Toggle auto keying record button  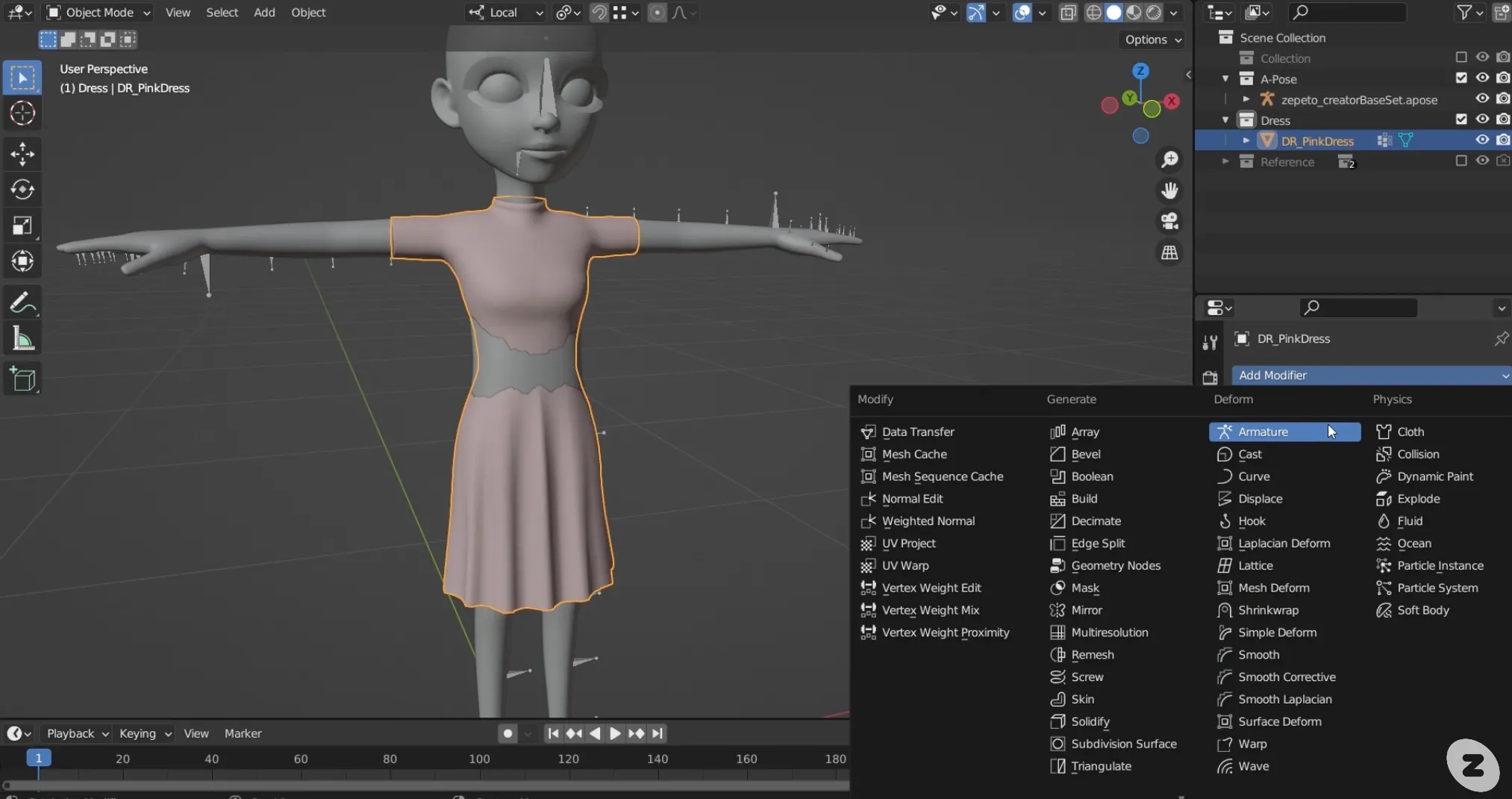(x=507, y=733)
